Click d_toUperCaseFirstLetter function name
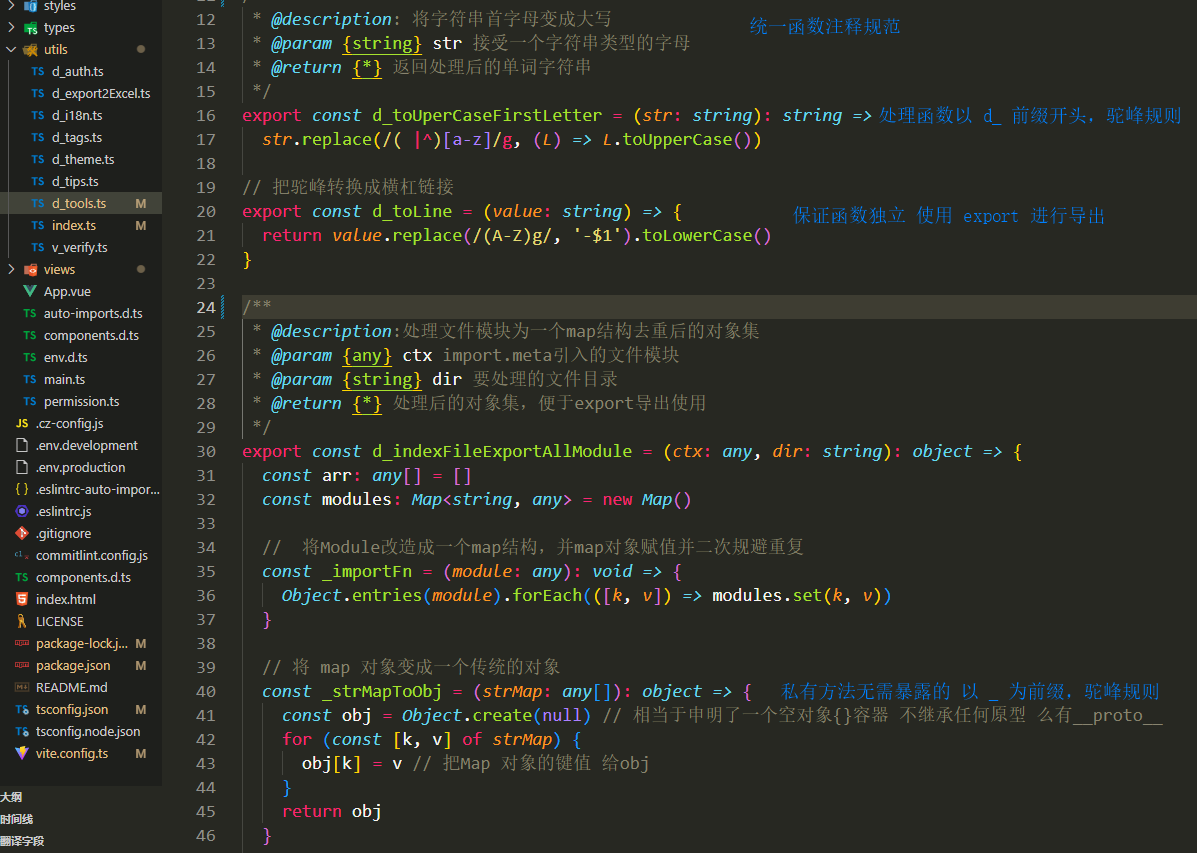The width and height of the screenshot is (1197, 853). 487,115
